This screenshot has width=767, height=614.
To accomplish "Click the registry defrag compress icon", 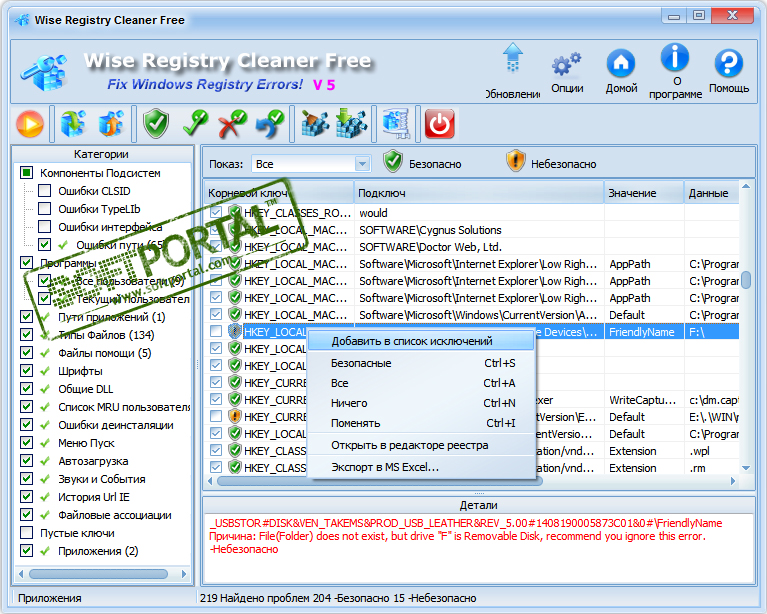I will click(396, 123).
